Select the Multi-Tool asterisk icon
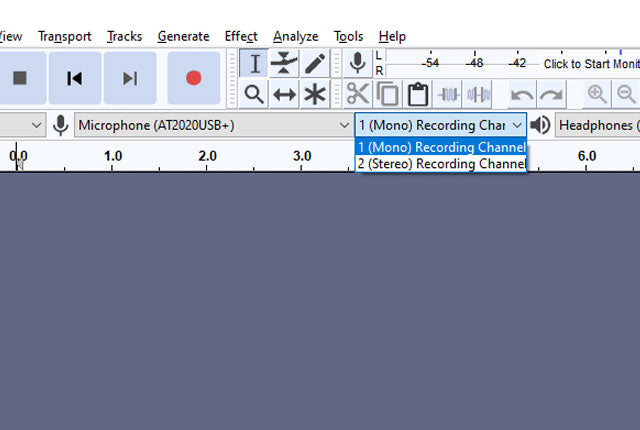Screen dimensions: 640x430 point(315,94)
